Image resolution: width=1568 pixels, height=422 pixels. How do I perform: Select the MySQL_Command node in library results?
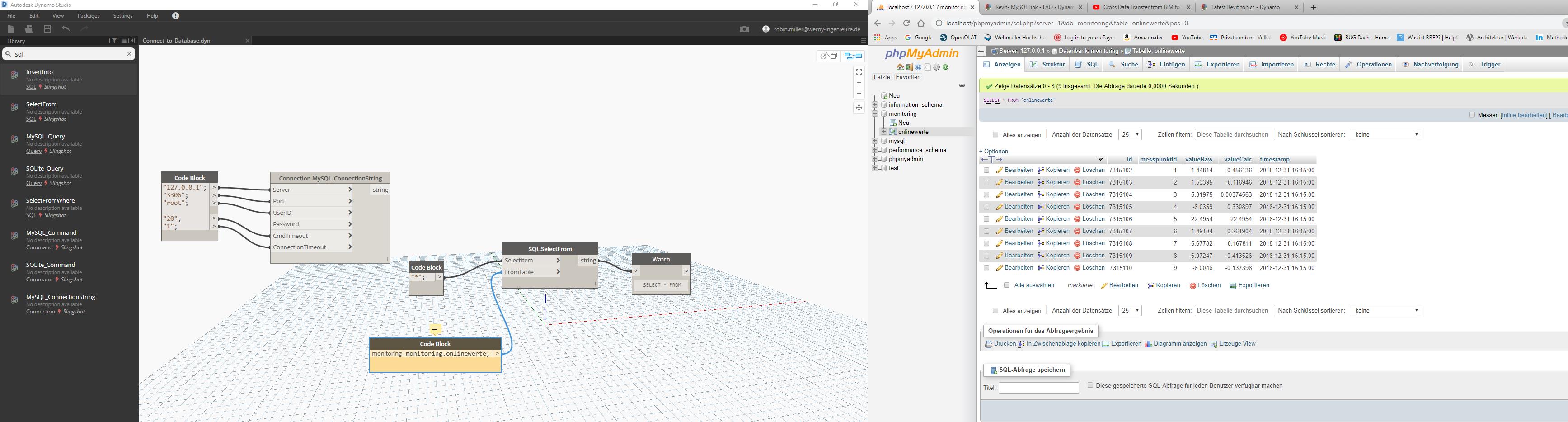69,240
